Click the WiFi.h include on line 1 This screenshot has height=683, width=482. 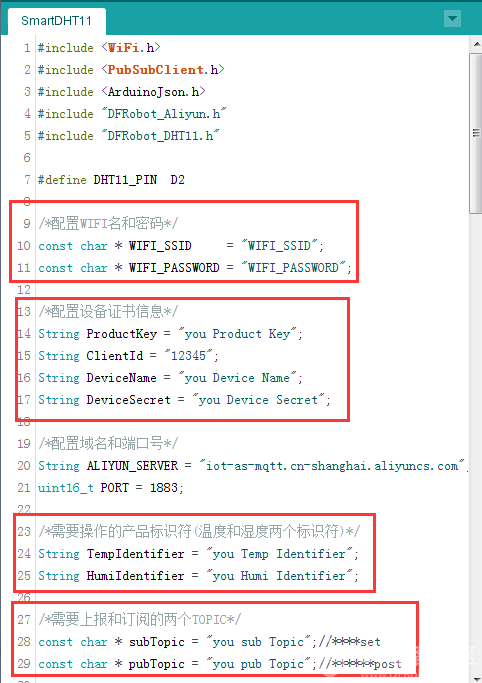[131, 47]
